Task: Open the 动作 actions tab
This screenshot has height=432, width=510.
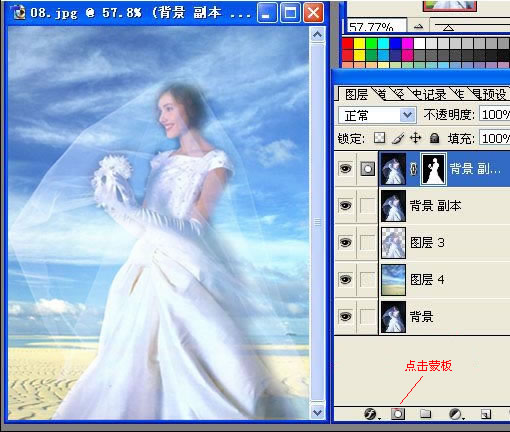Action: [459, 94]
